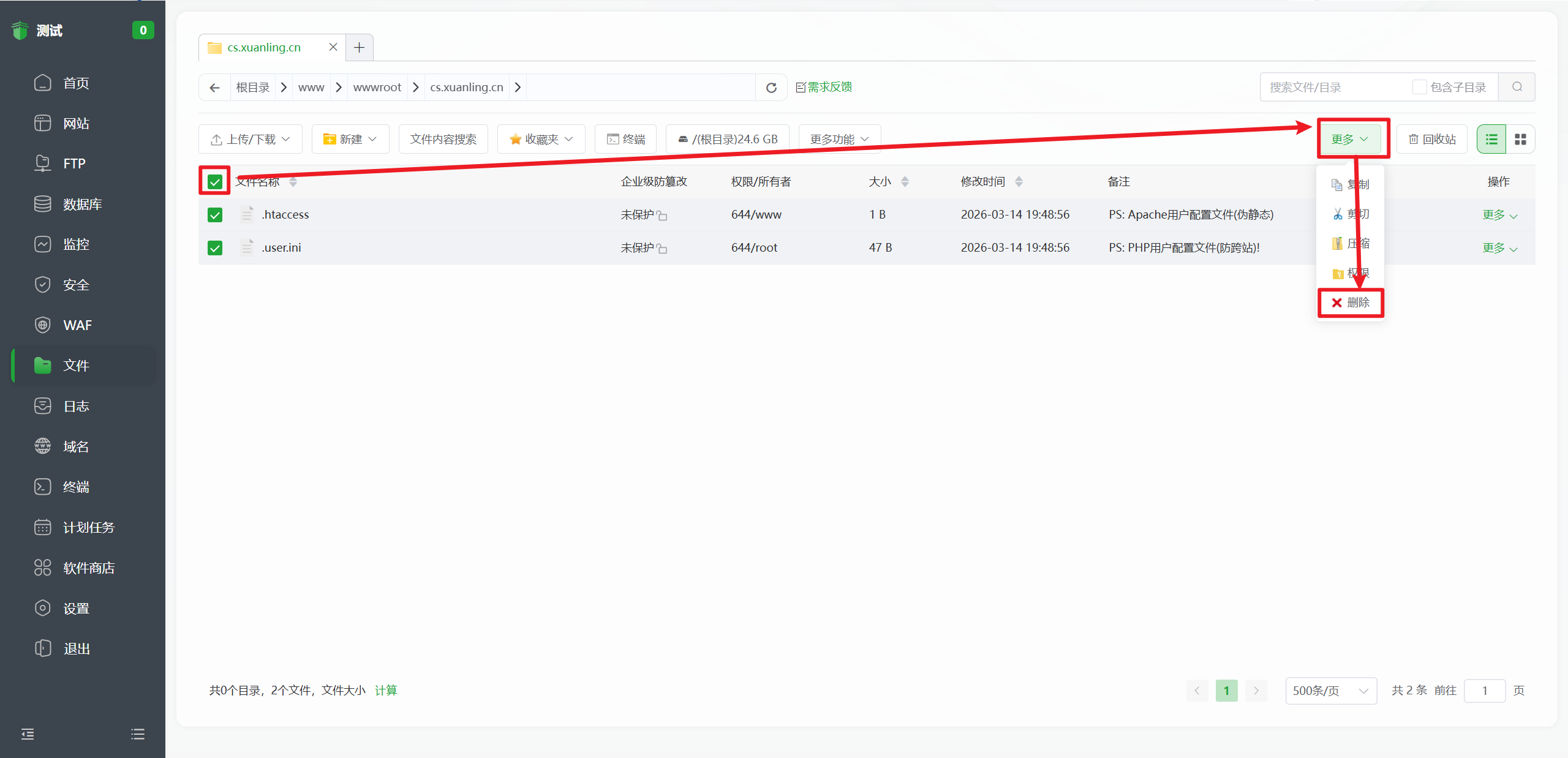Open the recycle bin (回收站)
The height and width of the screenshot is (758, 1568).
tap(1432, 140)
